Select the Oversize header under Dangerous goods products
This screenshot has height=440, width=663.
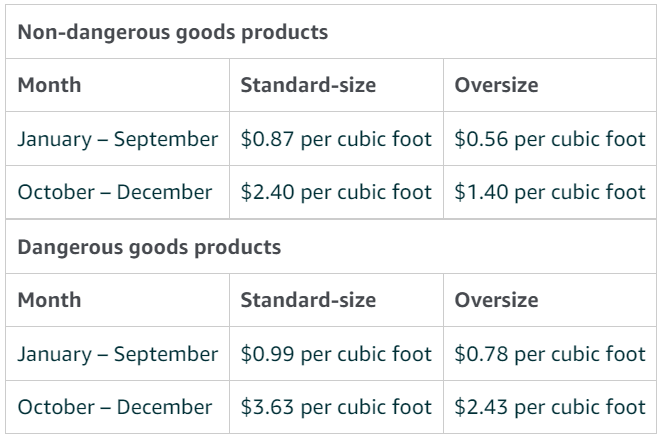click(x=496, y=300)
